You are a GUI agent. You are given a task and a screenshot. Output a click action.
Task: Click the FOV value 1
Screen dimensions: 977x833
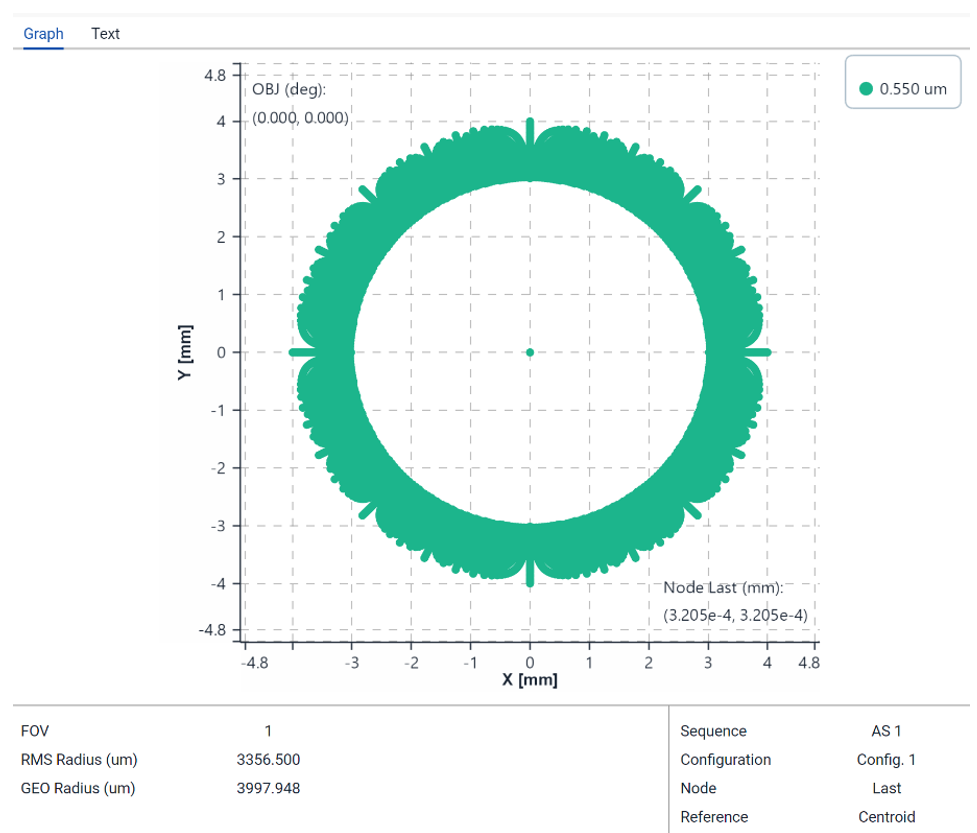268,731
